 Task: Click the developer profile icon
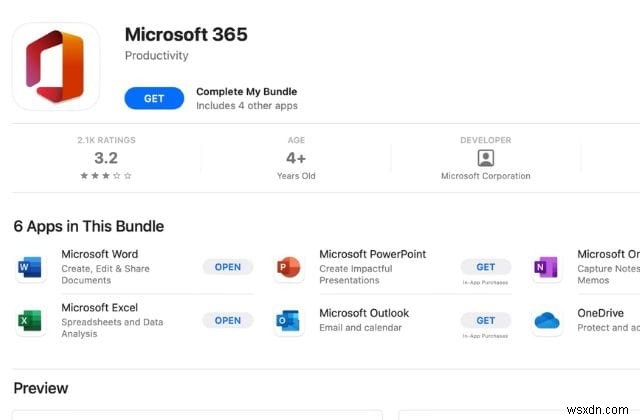[486, 158]
